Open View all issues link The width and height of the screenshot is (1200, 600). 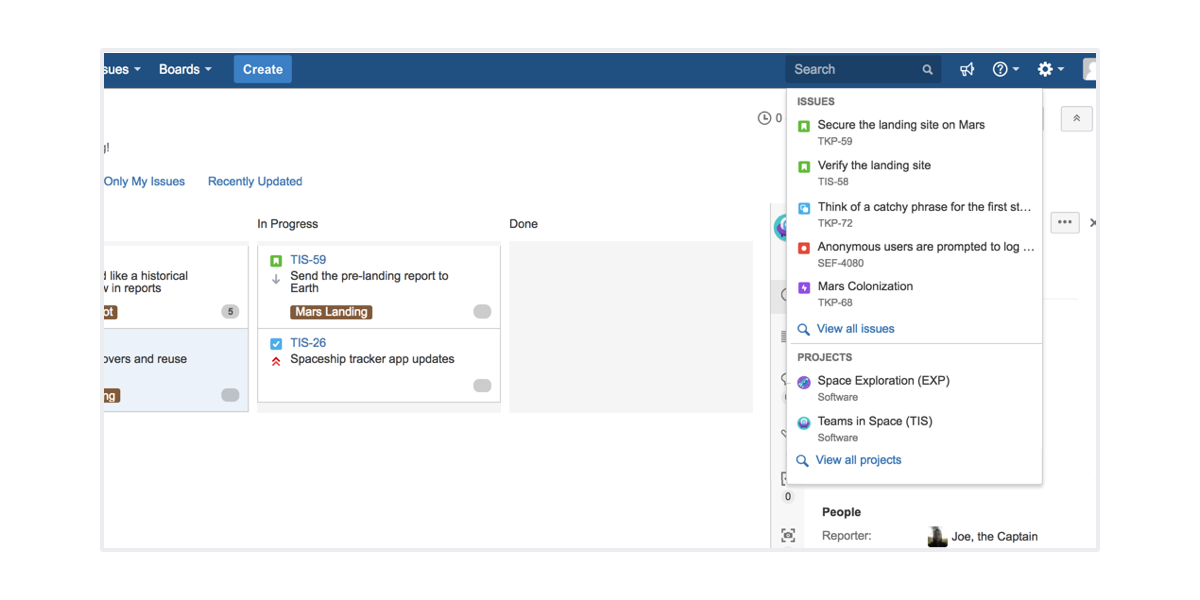(x=855, y=329)
